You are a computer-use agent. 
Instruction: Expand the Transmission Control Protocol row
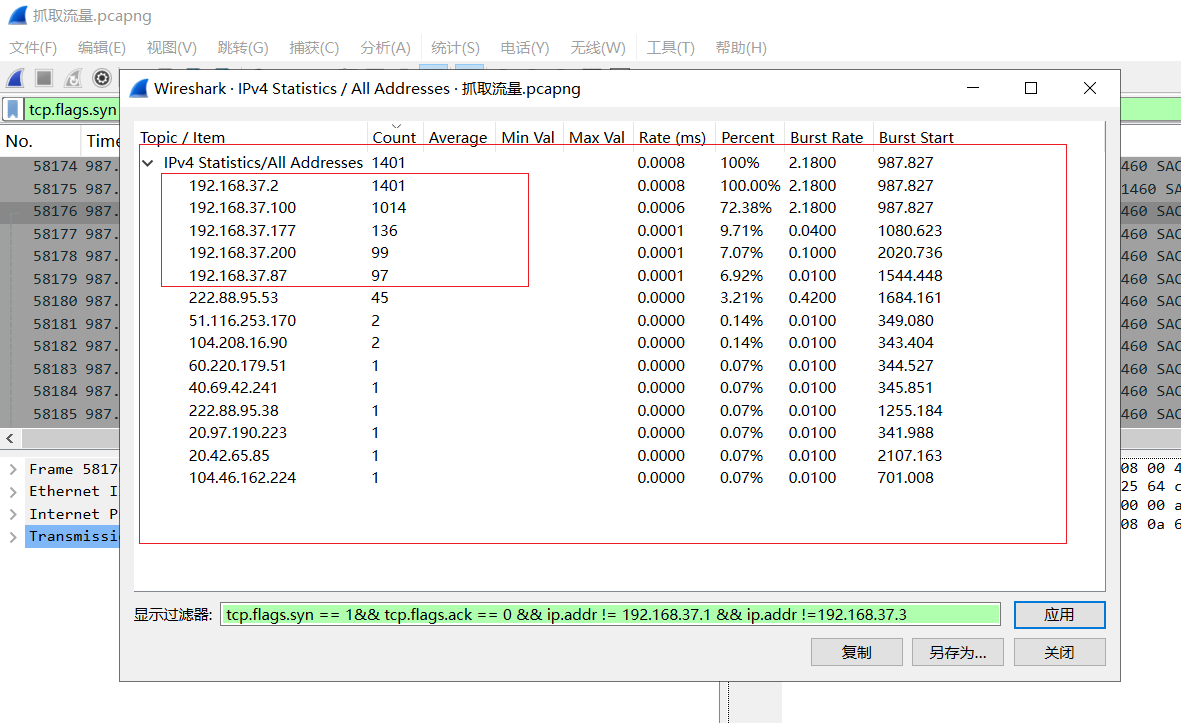pyautogui.click(x=13, y=537)
